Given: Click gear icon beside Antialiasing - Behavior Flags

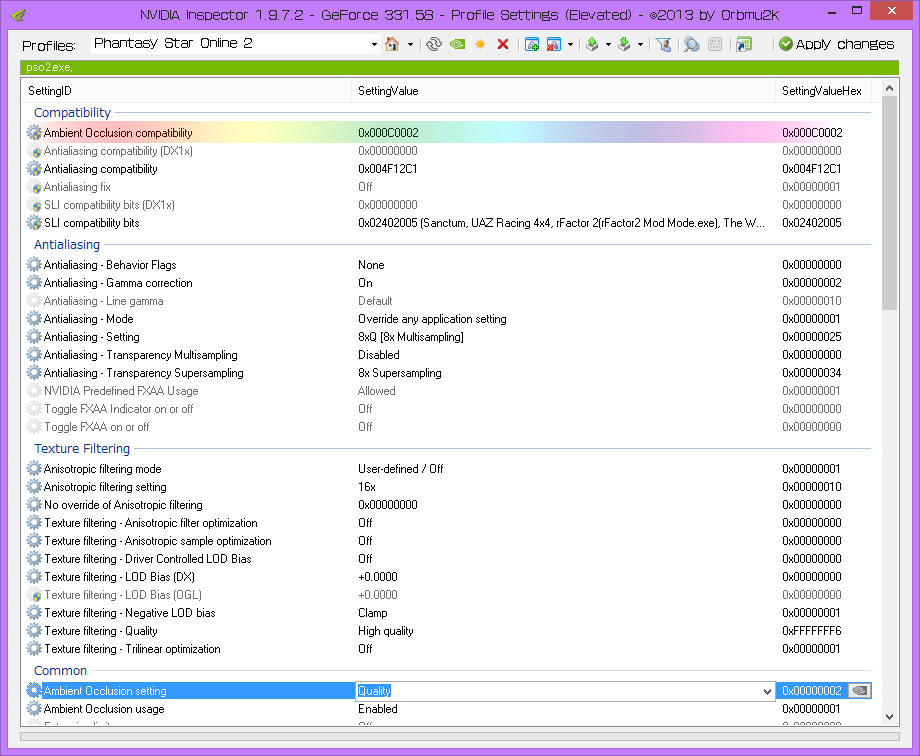Looking at the screenshot, I should [34, 265].
